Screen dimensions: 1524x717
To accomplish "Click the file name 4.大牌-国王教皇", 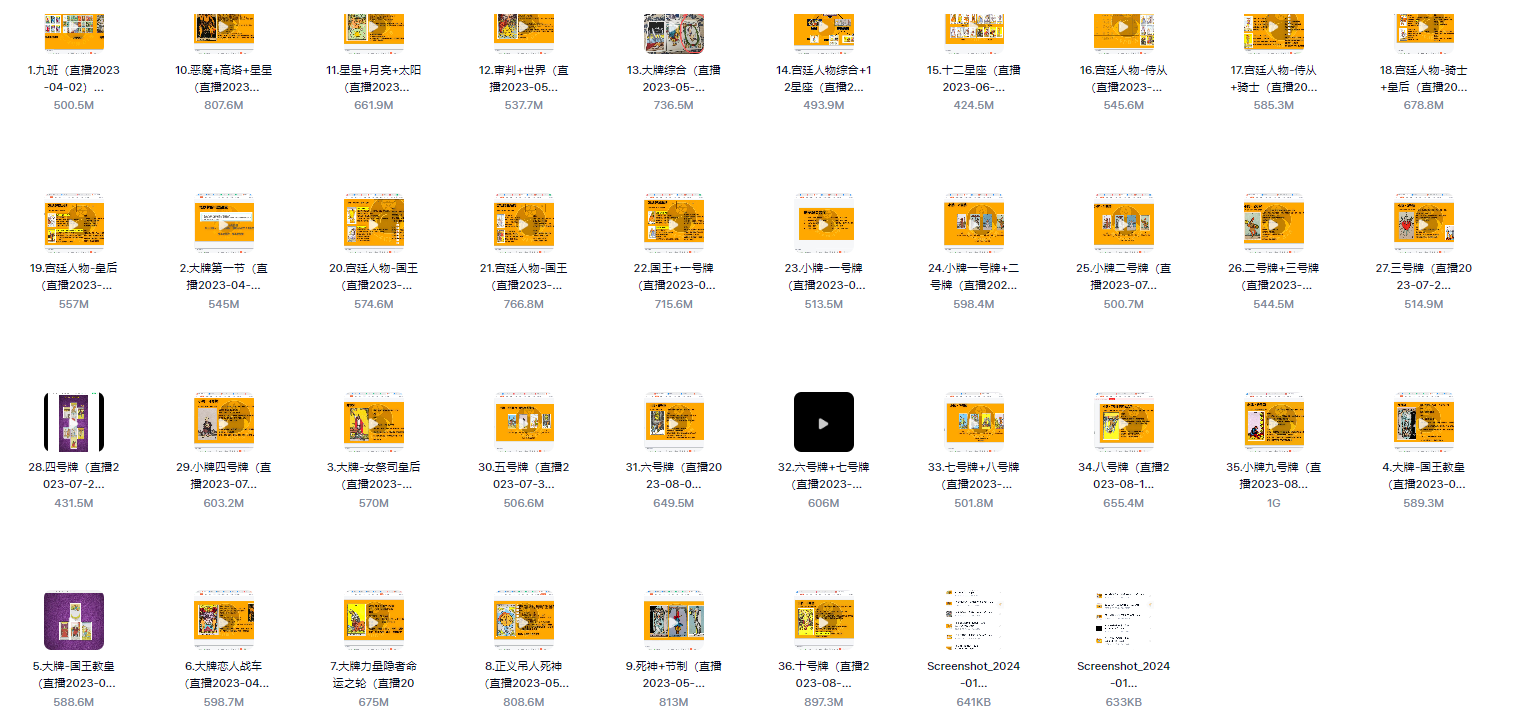I will click(x=1424, y=475).
